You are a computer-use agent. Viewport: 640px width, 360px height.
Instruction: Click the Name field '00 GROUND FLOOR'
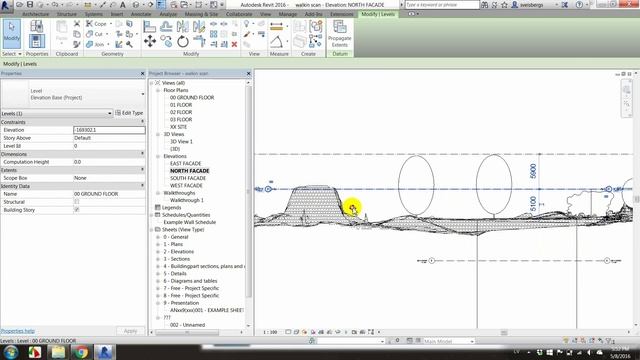pyautogui.click(x=109, y=194)
